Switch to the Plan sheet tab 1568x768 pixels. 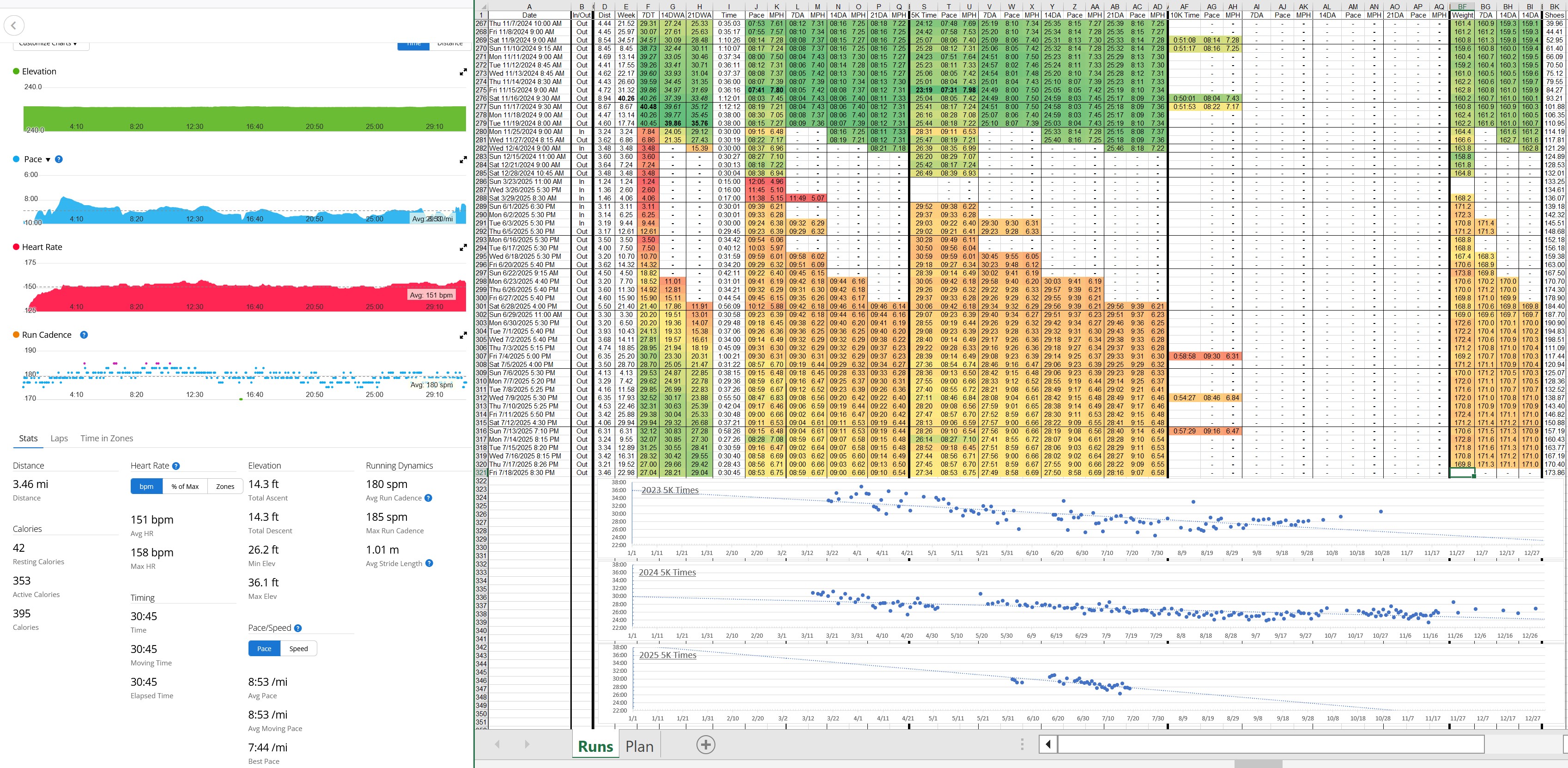(639, 746)
